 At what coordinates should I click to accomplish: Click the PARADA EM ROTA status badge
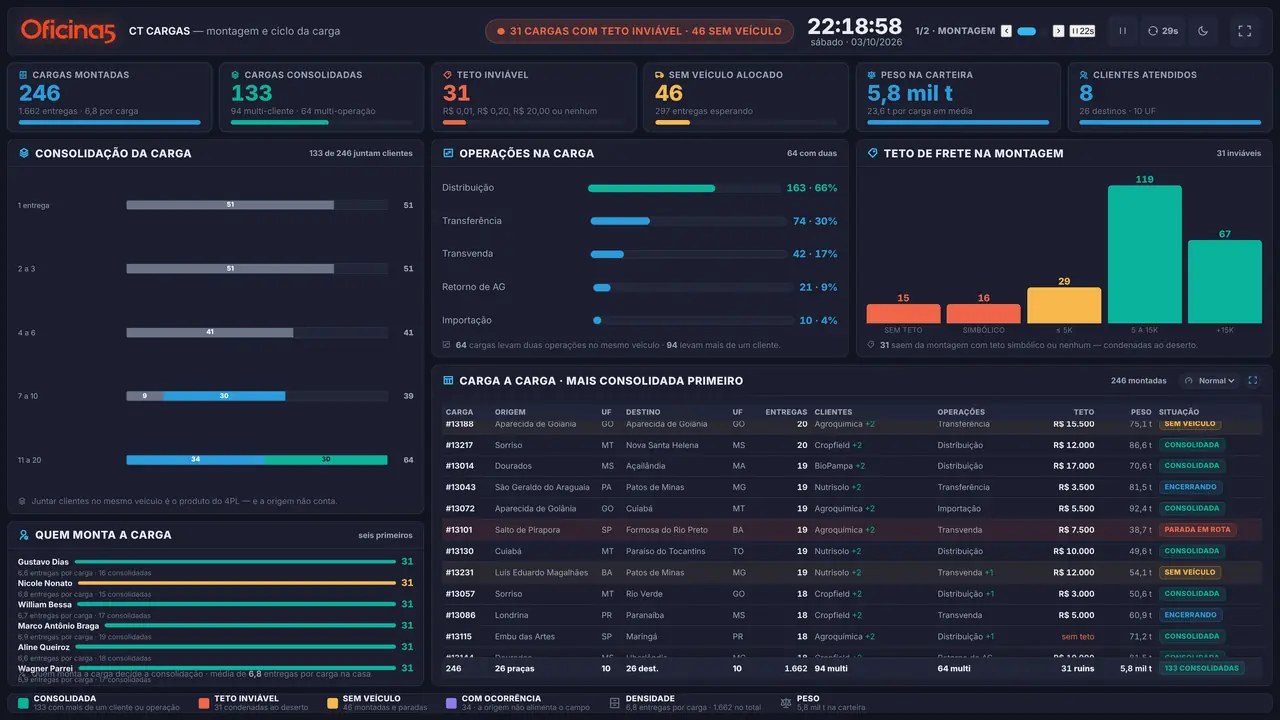1197,530
